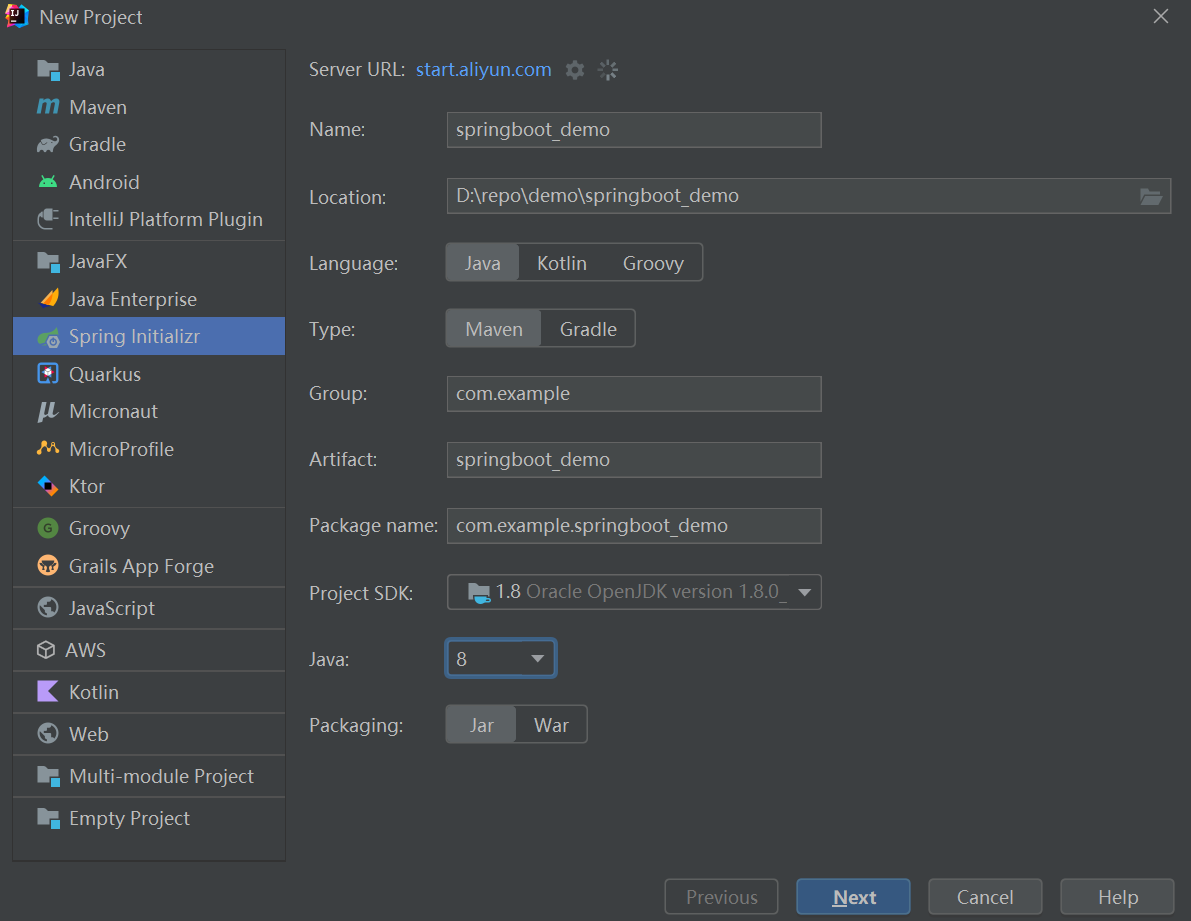The image size is (1191, 921).
Task: Click the Ktor icon
Action: (x=48, y=486)
